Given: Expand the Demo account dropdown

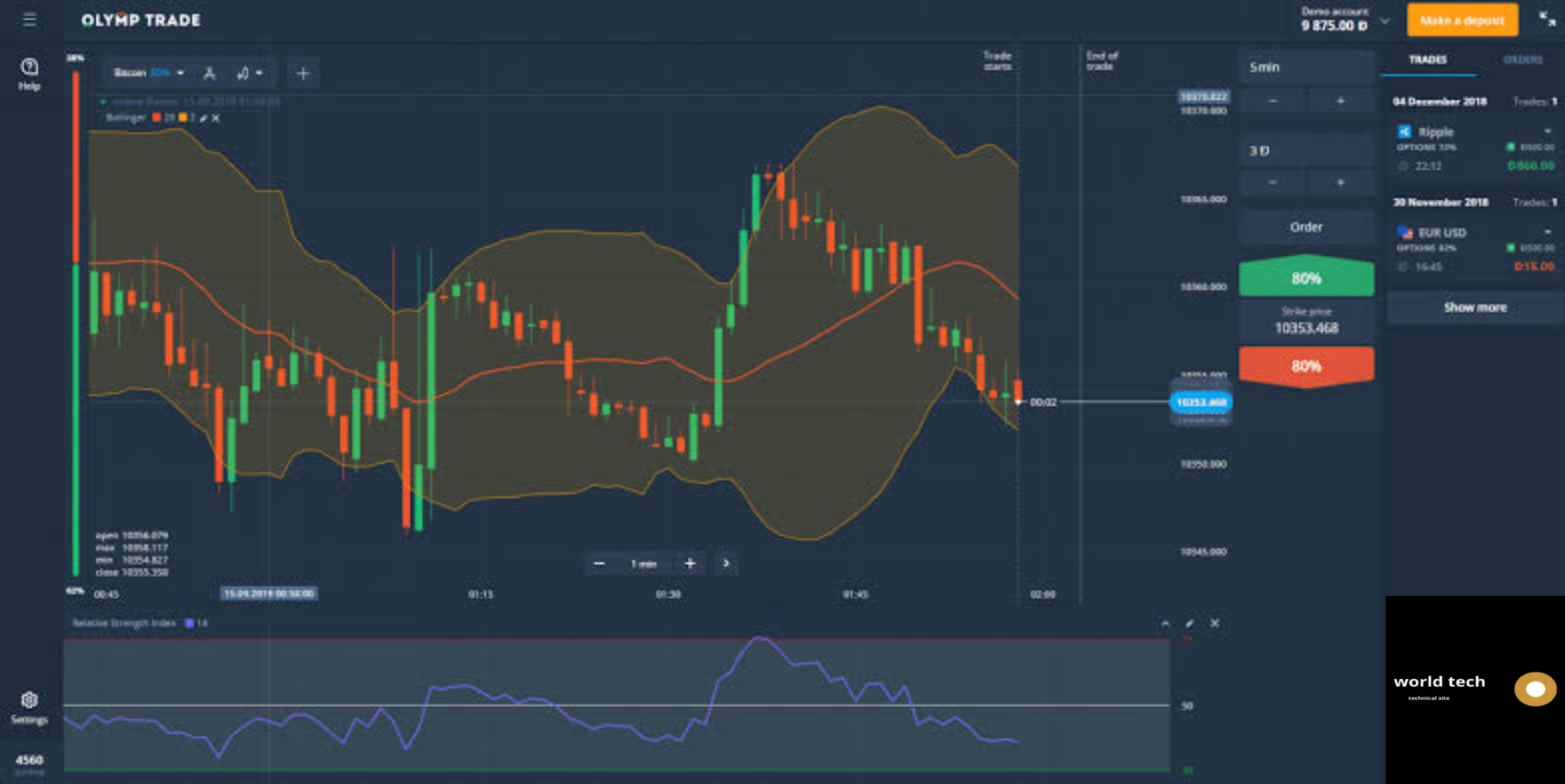Looking at the screenshot, I should click(x=1384, y=21).
